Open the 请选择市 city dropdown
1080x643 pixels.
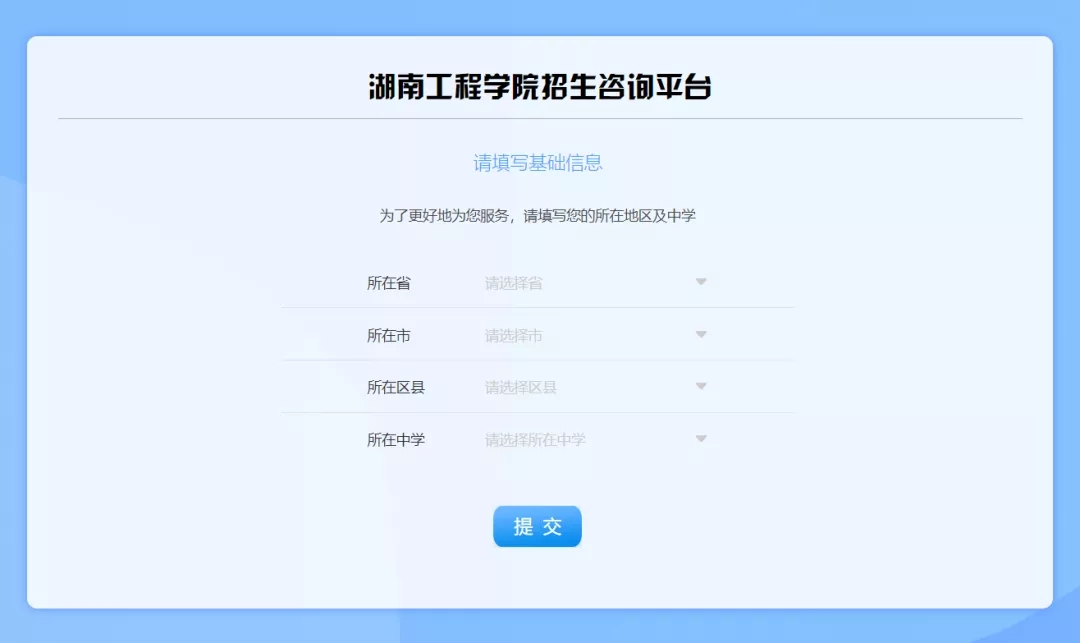[x=595, y=335]
